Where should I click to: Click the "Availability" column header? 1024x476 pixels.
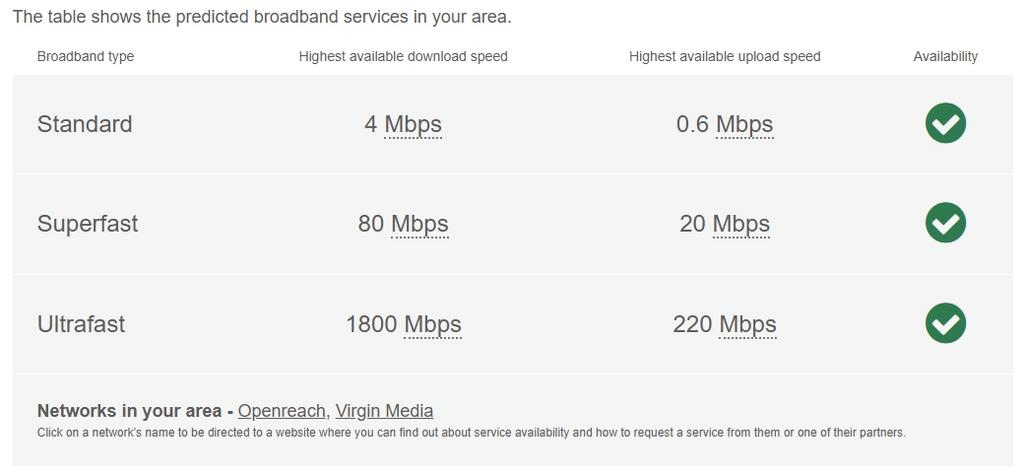[x=945, y=56]
